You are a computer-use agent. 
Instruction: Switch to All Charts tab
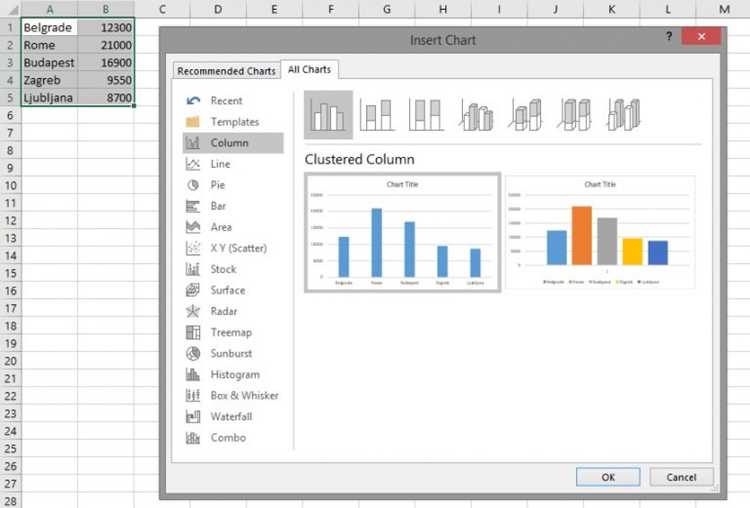click(x=309, y=69)
